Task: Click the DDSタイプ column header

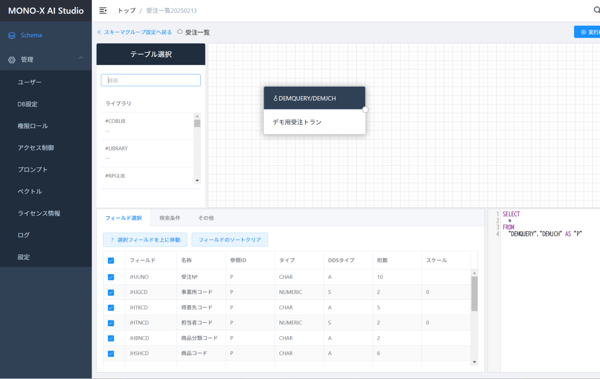Action: tap(348, 260)
